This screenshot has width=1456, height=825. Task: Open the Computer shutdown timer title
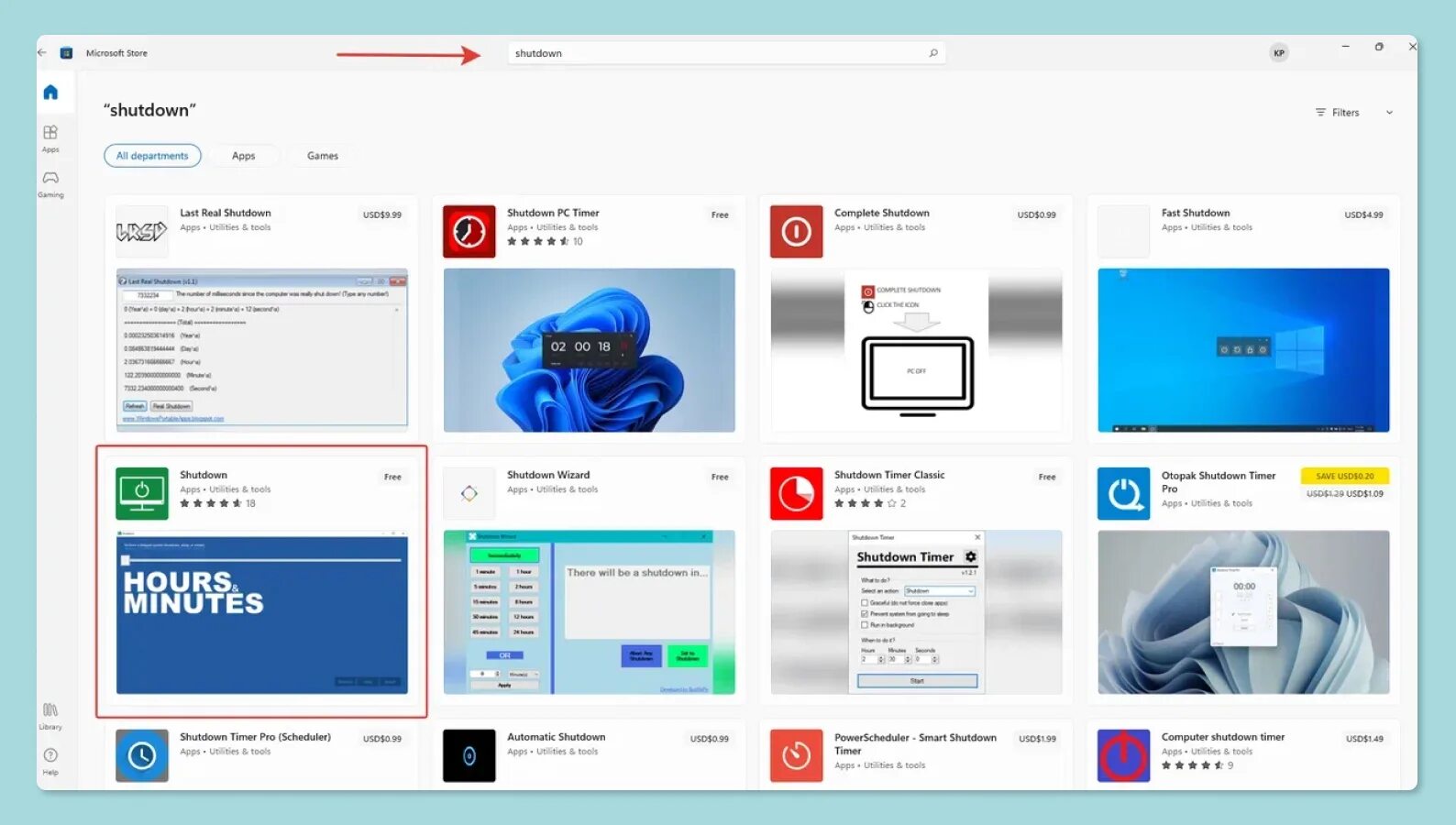(x=1223, y=737)
